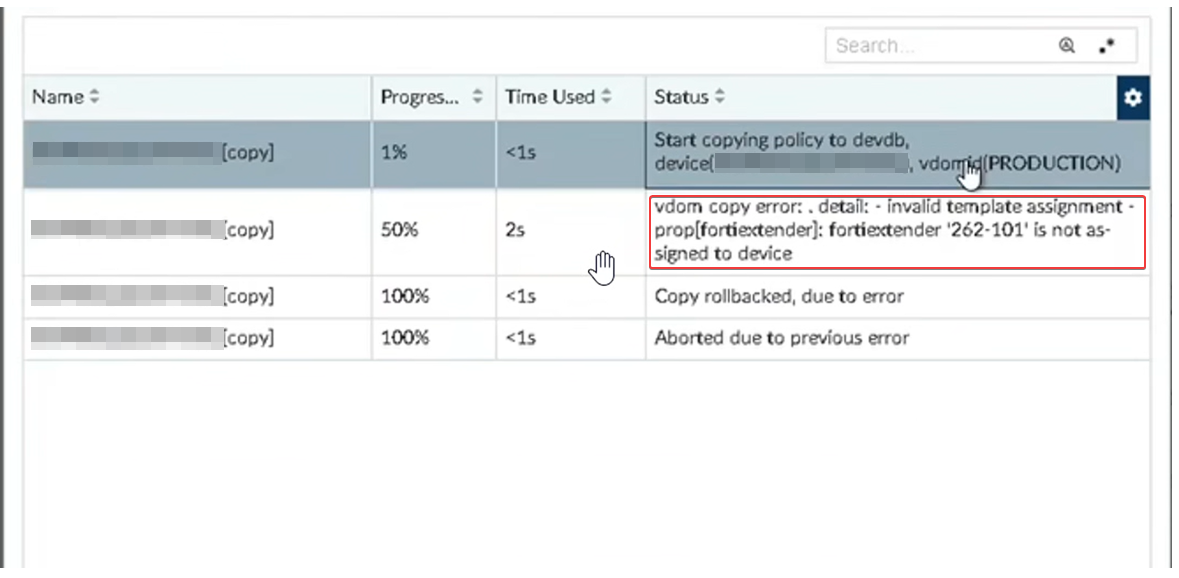Select the 'Aborted due to previous error' status
1179x578 pixels.
(x=782, y=338)
